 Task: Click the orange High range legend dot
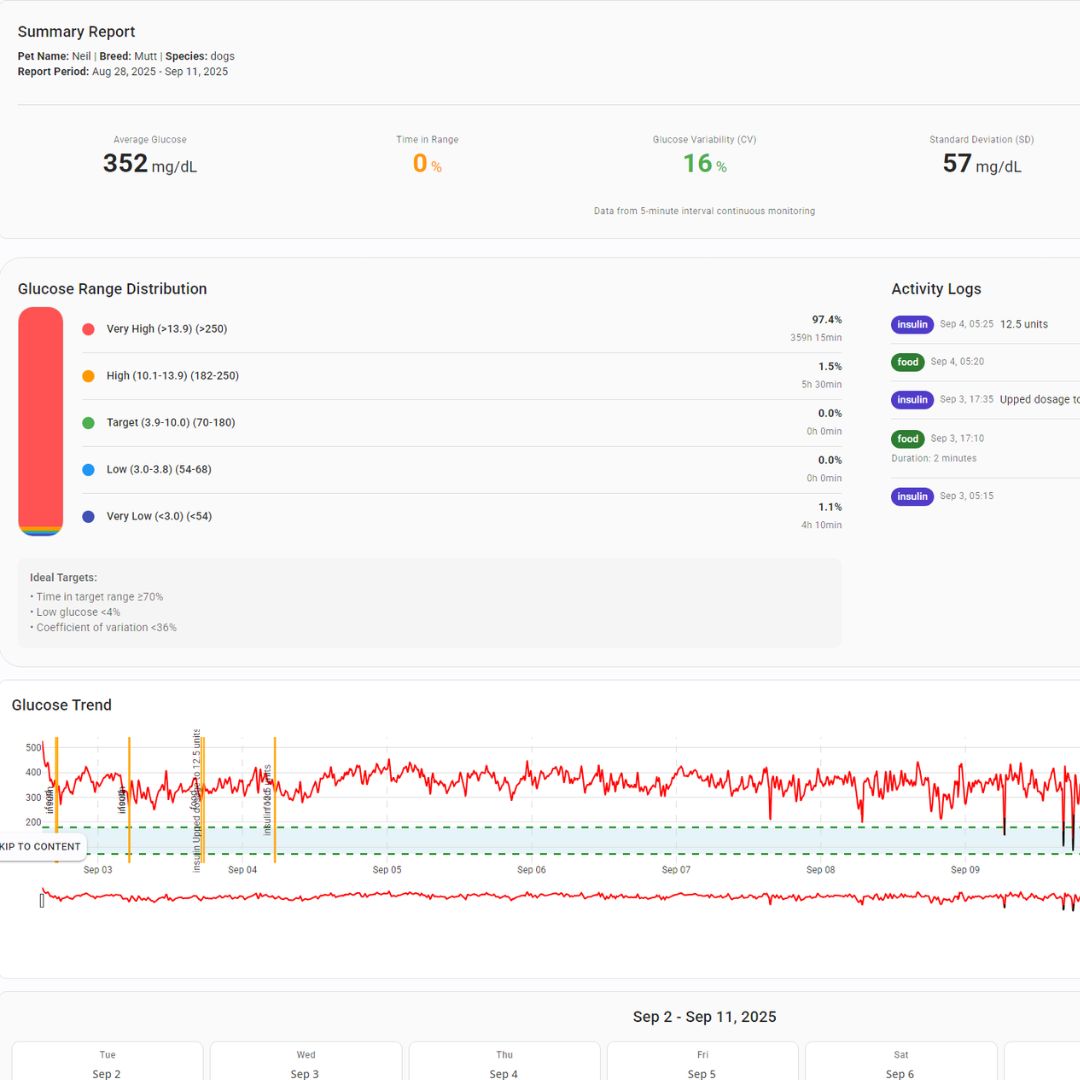coord(88,376)
